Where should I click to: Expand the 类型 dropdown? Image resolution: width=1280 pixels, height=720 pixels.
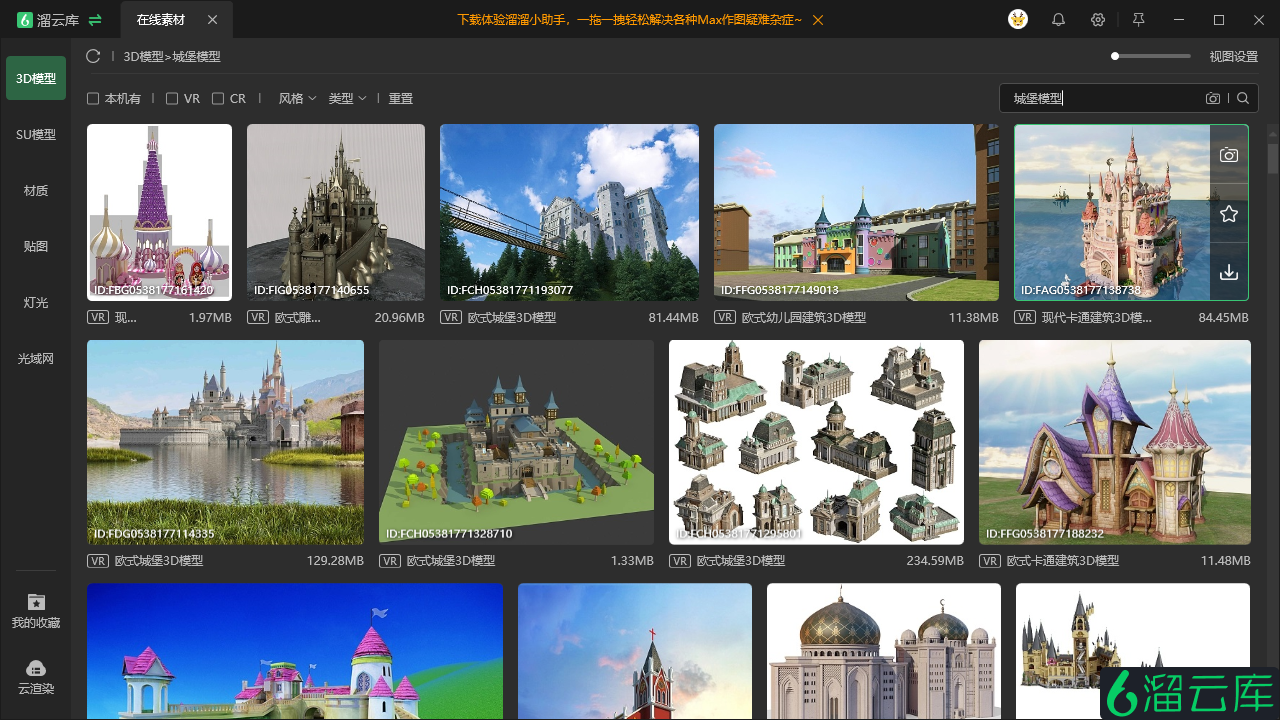coord(347,98)
